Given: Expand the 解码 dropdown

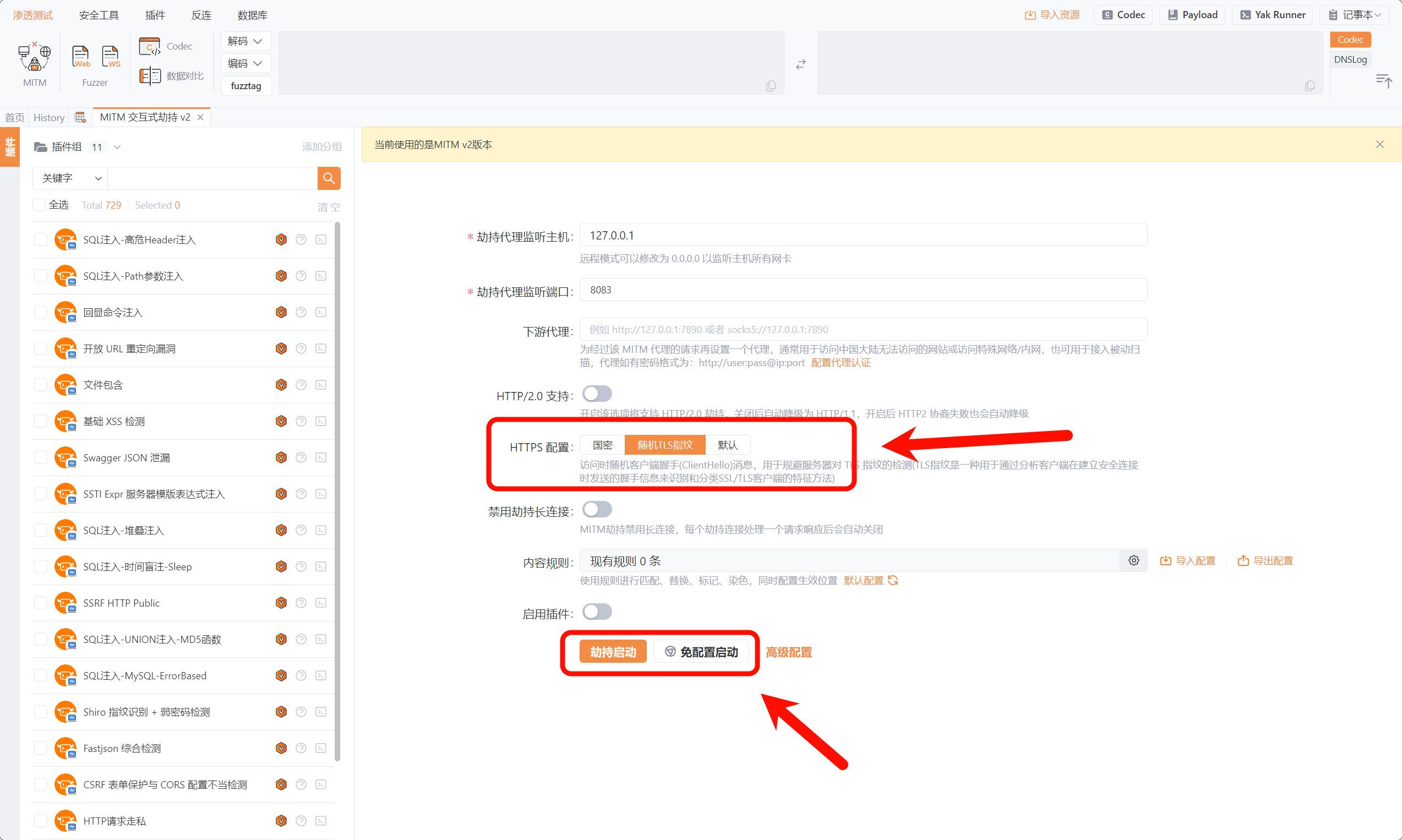Looking at the screenshot, I should (245, 41).
